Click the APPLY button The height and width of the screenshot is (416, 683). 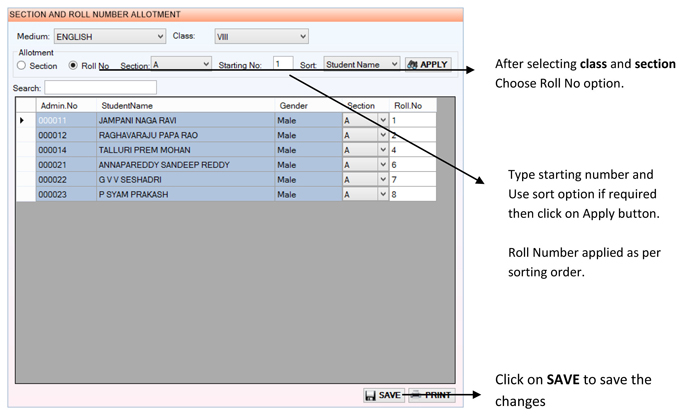click(x=428, y=64)
